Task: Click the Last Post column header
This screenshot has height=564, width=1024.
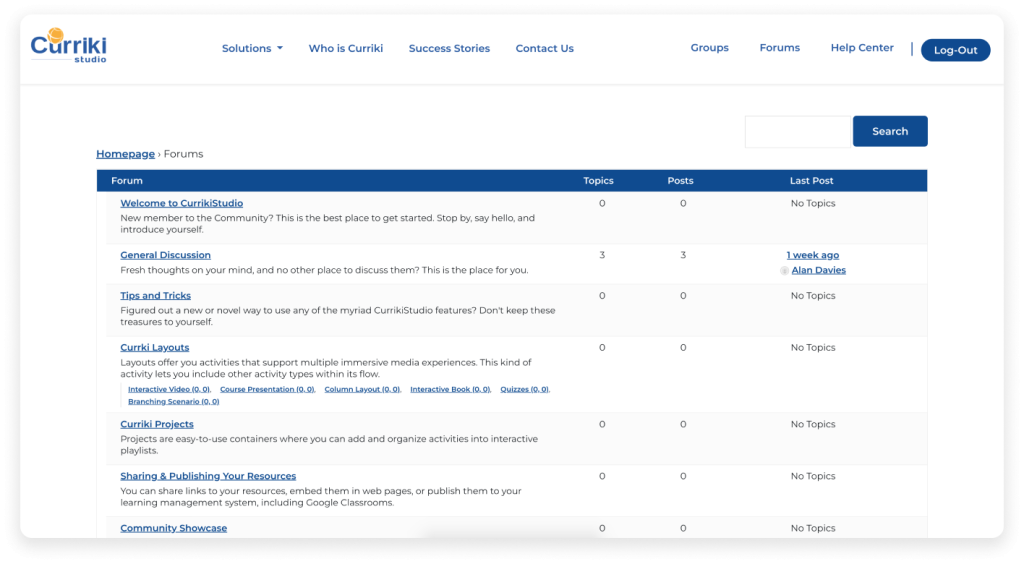Action: coord(811,181)
